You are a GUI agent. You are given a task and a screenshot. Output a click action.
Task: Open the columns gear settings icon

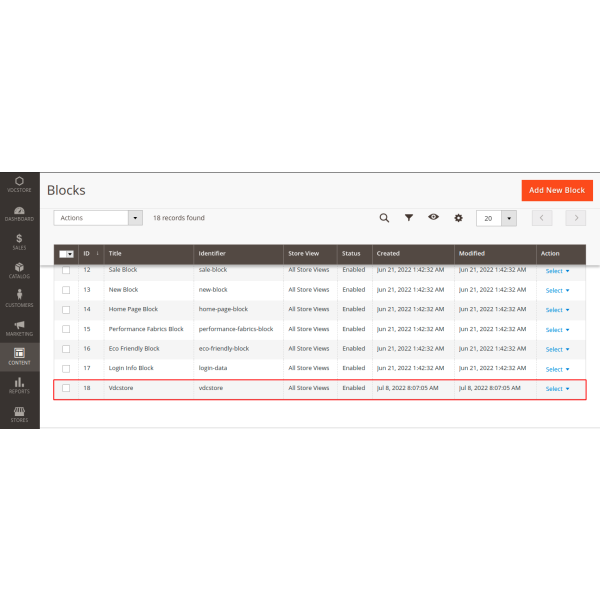pyautogui.click(x=459, y=217)
